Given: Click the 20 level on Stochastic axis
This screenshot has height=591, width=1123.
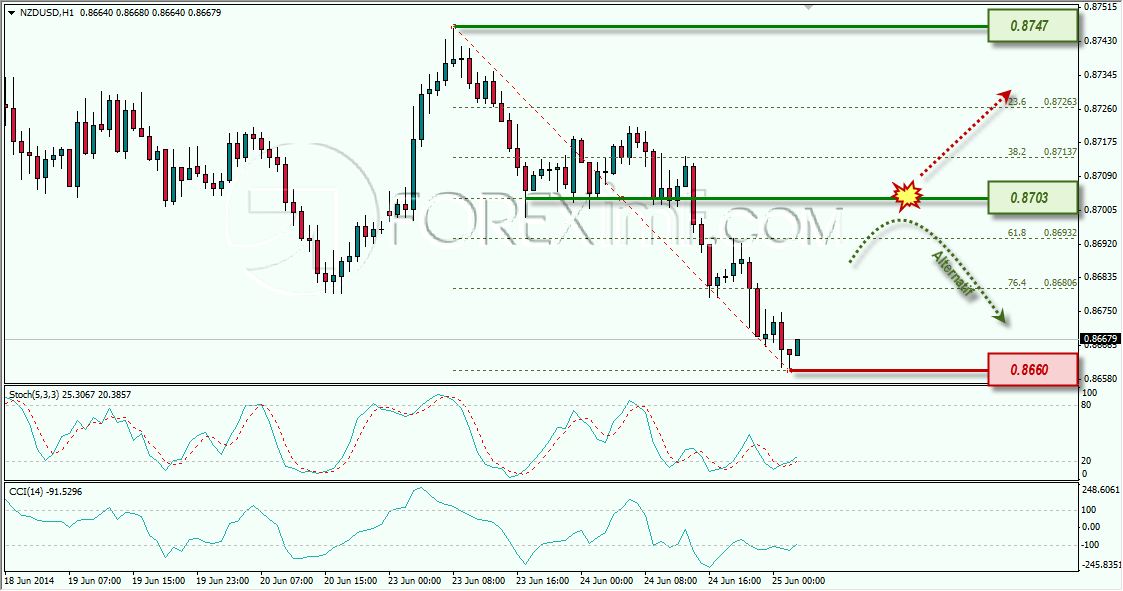Looking at the screenshot, I should click(1086, 461).
